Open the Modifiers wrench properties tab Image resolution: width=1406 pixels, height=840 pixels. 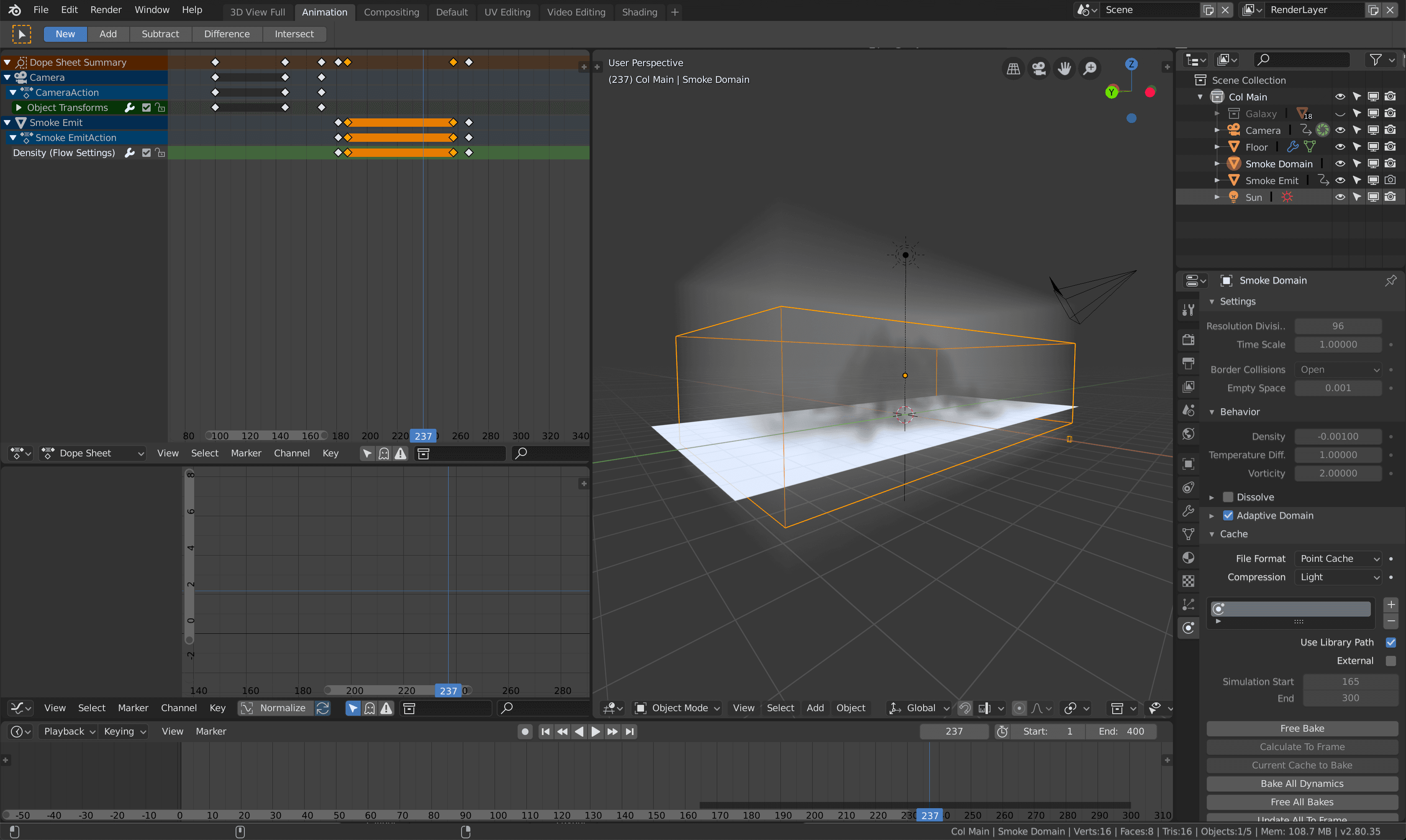tap(1188, 510)
